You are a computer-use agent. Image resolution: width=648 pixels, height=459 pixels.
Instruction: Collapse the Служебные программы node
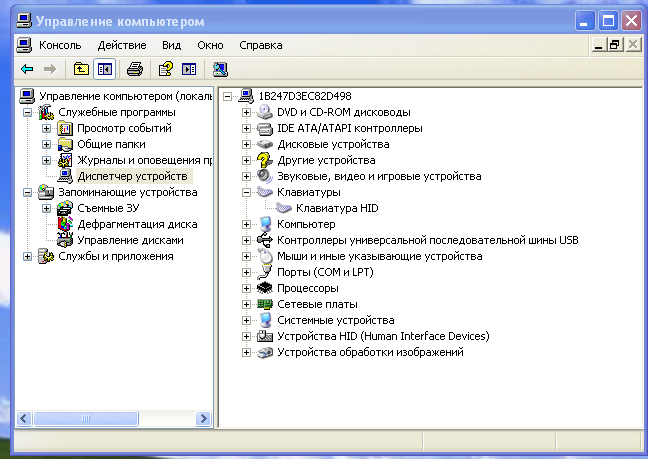click(27, 112)
